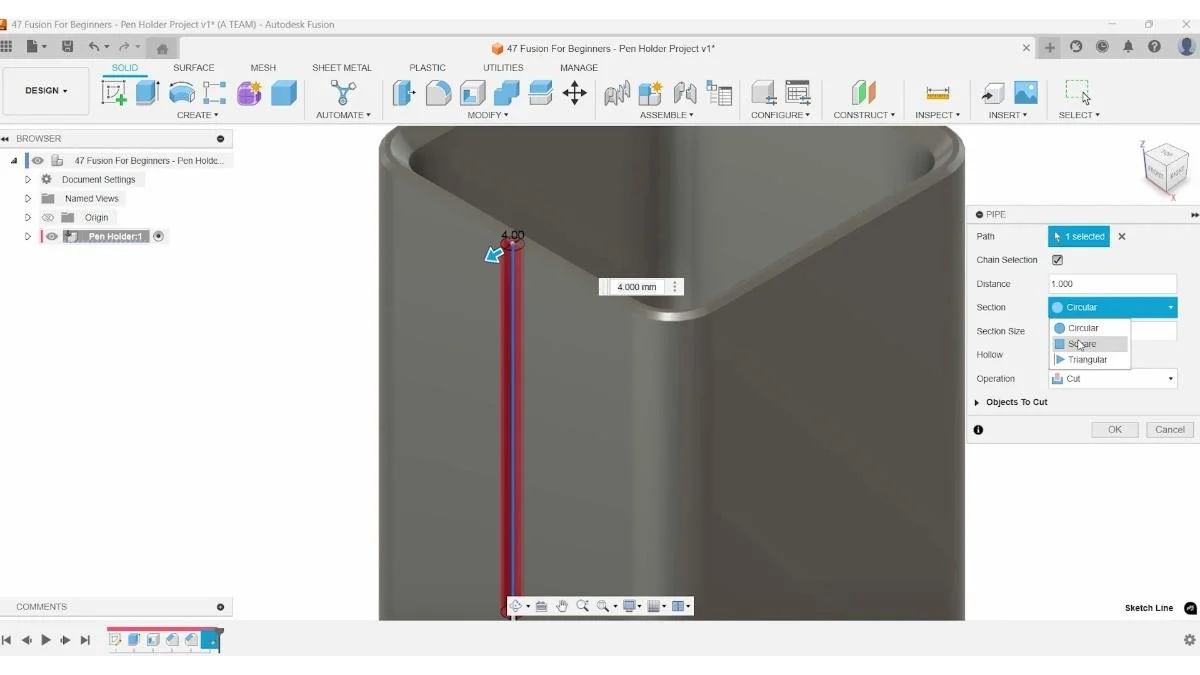Open the Operation dropdown showing Cut

(x=1113, y=378)
